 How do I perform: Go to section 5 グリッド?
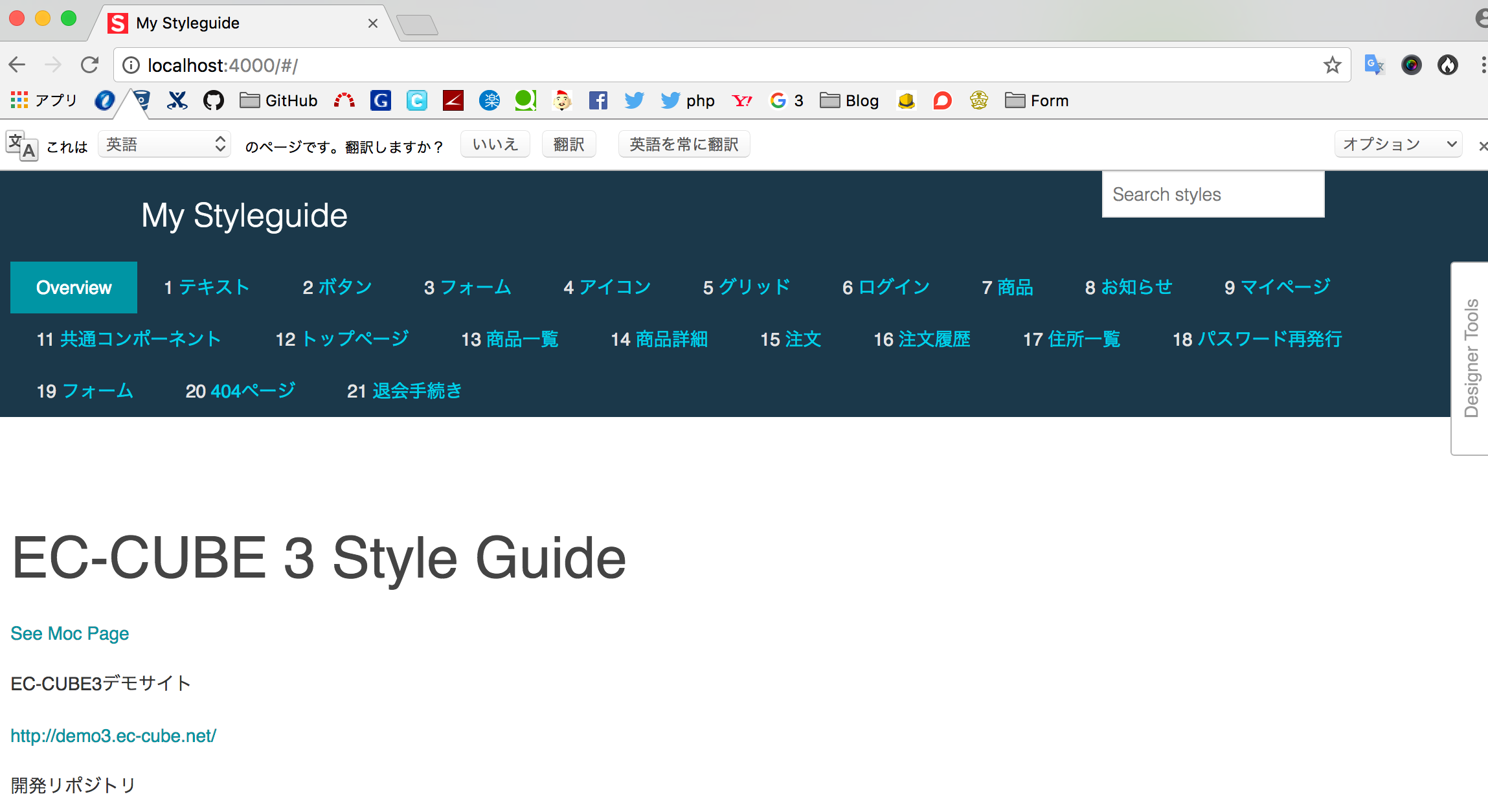747,288
